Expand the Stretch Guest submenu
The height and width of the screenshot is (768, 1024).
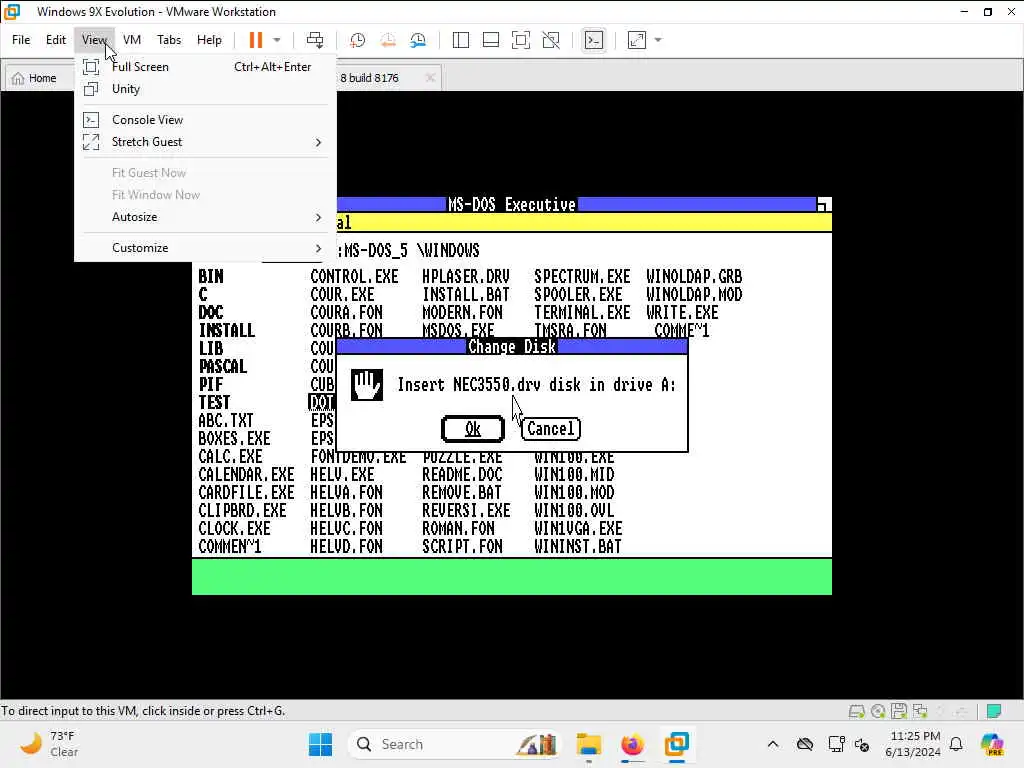tap(206, 142)
